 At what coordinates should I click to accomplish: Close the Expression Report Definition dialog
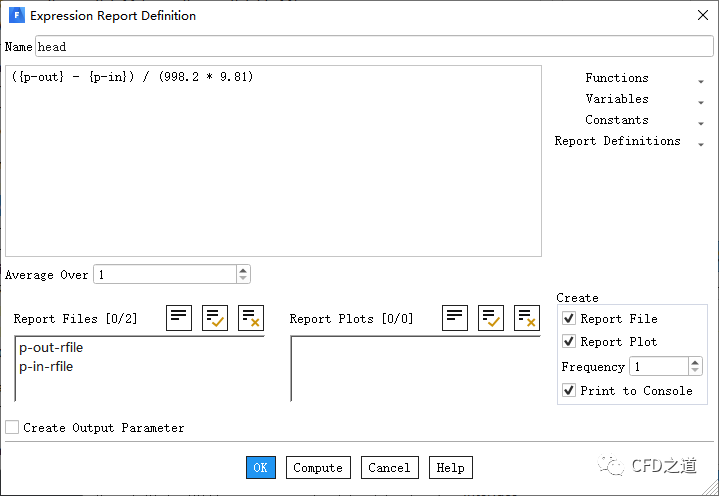click(701, 15)
